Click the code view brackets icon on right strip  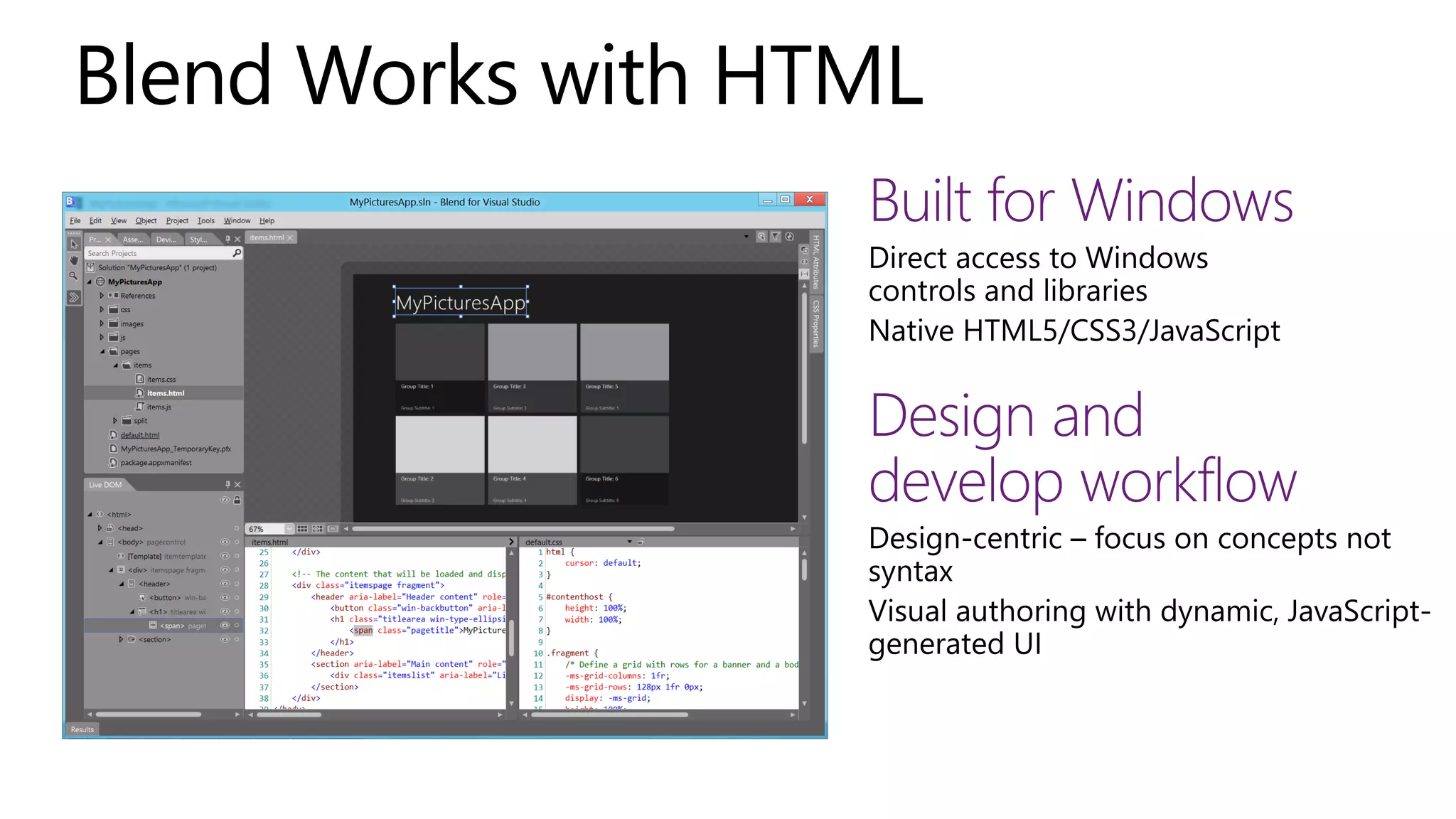(805, 262)
